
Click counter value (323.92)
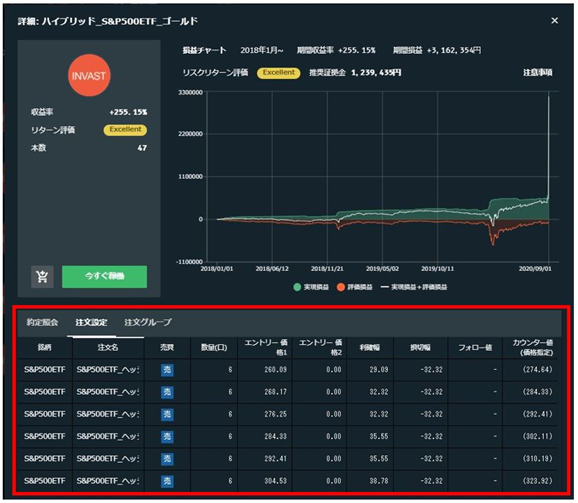[537, 481]
